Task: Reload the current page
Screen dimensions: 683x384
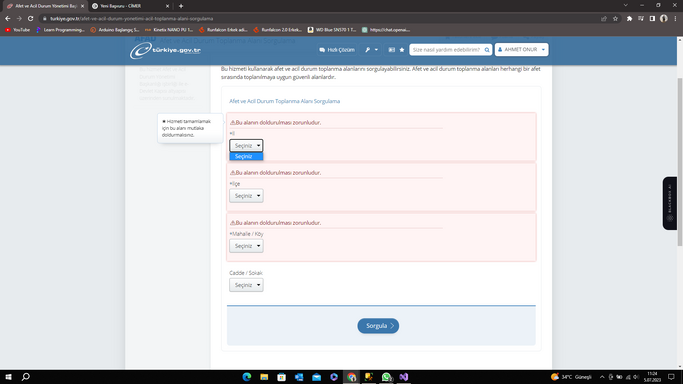Action: (x=30, y=19)
